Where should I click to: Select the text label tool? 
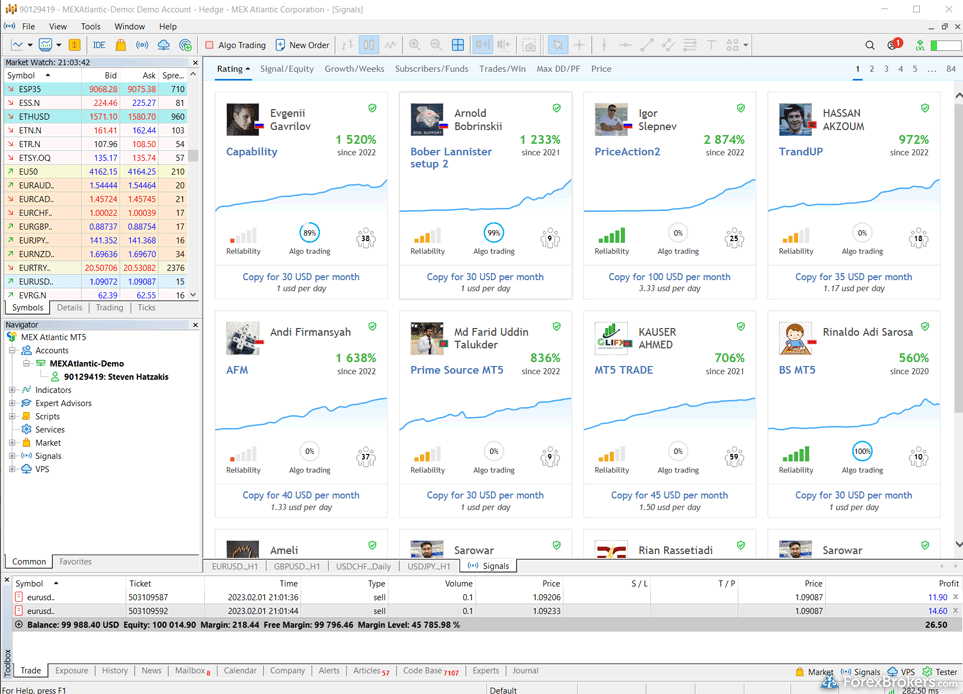[x=711, y=45]
